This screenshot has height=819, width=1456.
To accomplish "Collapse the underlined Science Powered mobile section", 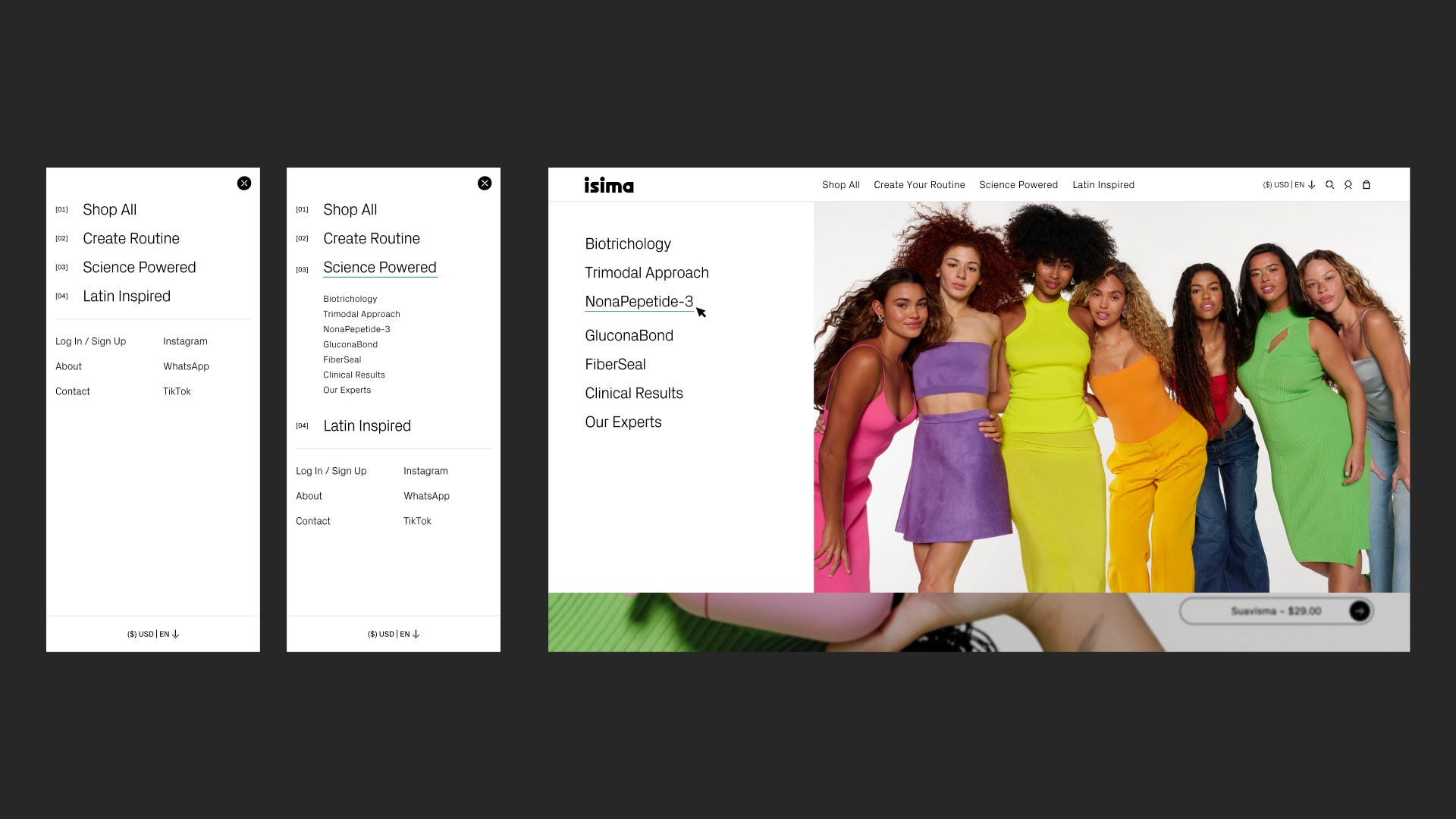I will [x=379, y=268].
